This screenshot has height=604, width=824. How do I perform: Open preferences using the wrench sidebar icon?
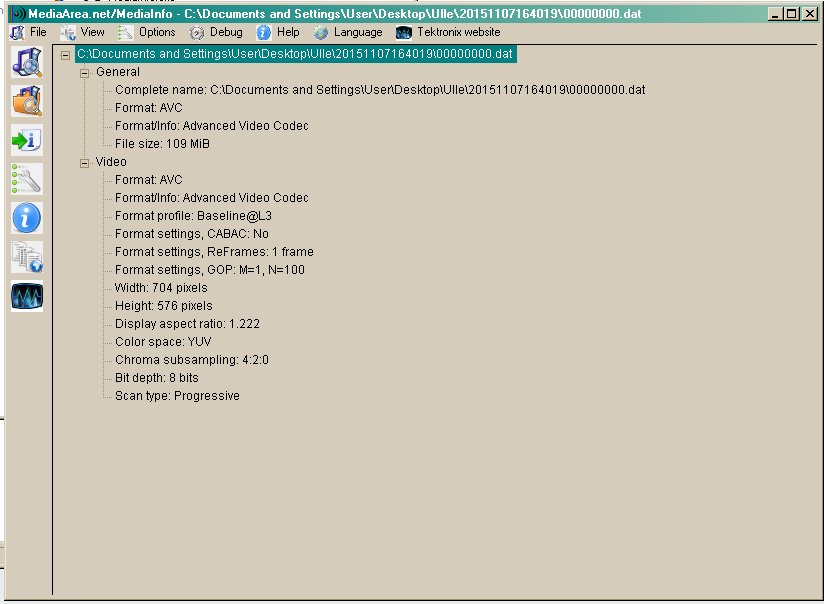(27, 179)
